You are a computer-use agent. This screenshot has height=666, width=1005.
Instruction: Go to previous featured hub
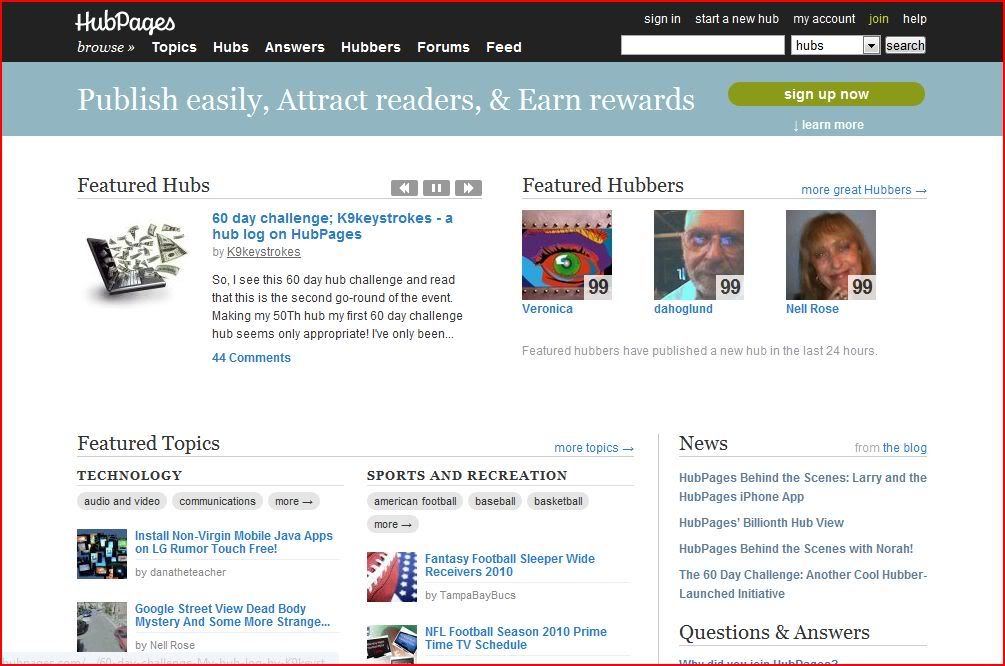[x=404, y=188]
